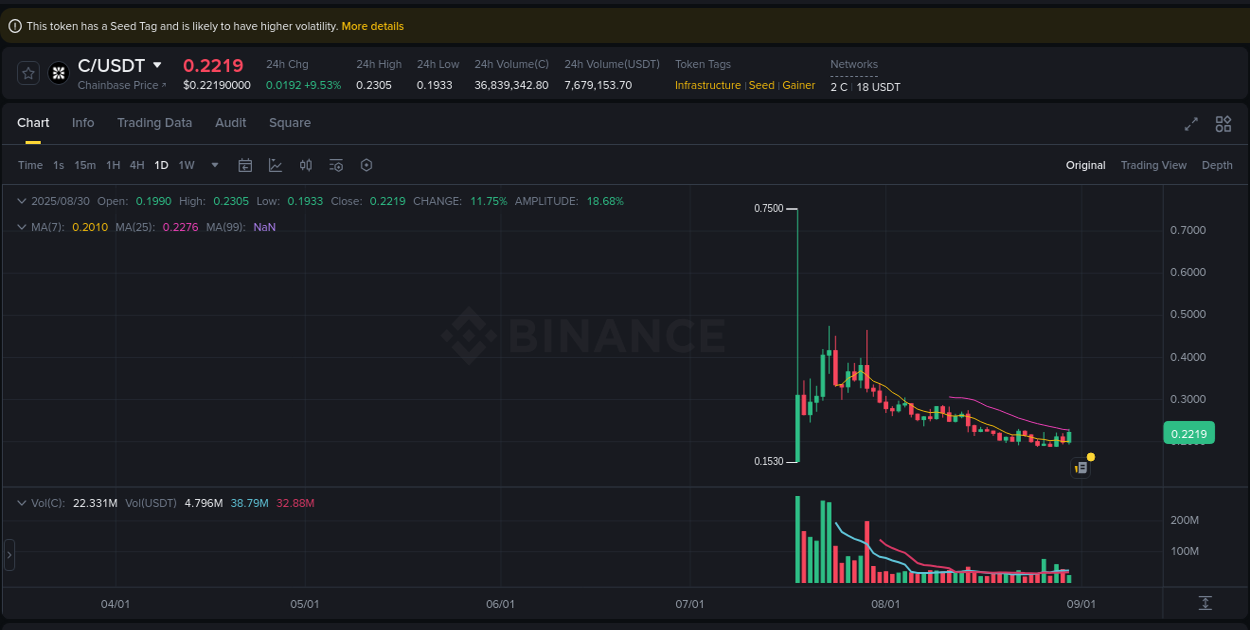Switch to the Depth chart view
1250x630 pixels.
1217,164
